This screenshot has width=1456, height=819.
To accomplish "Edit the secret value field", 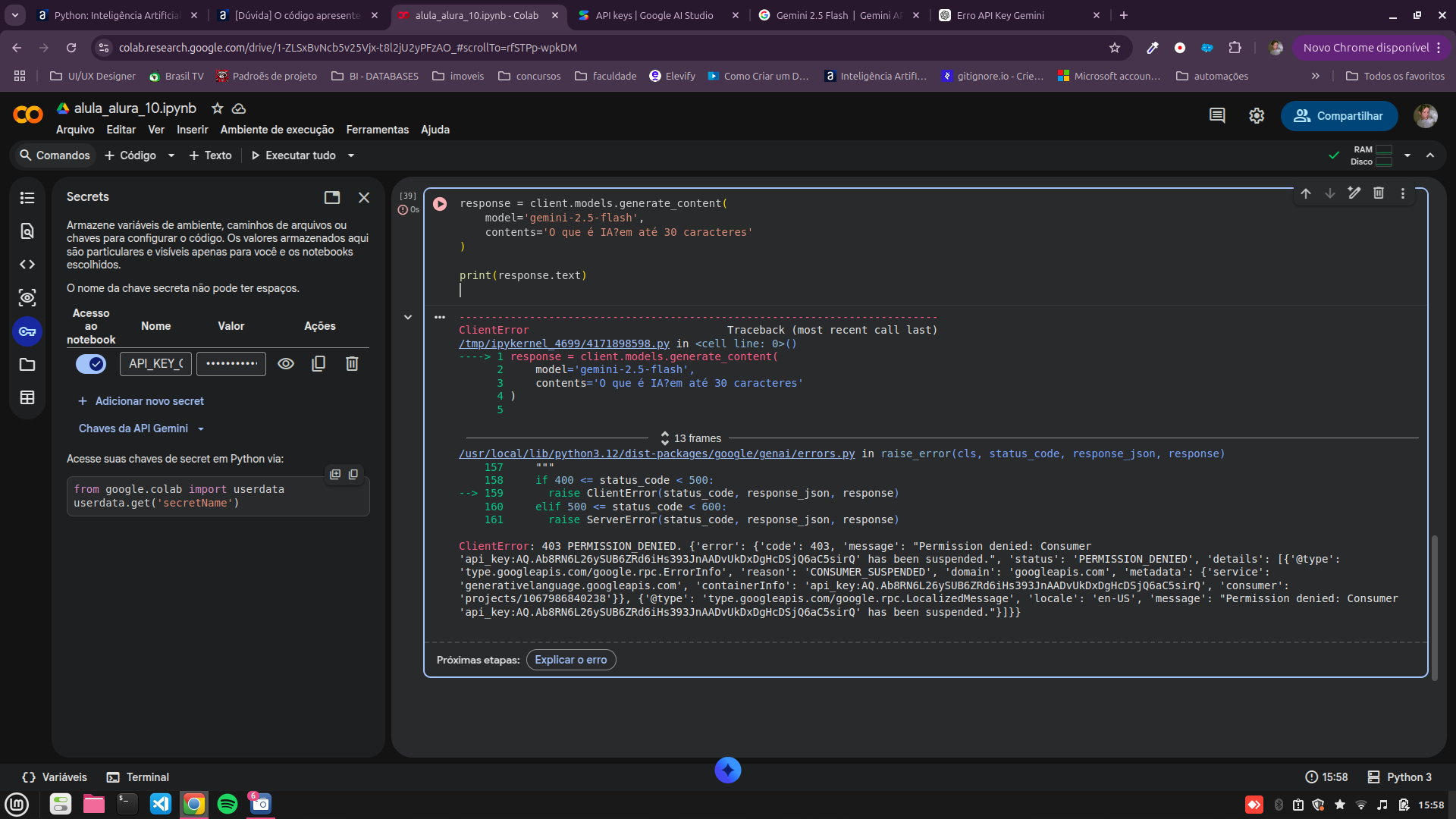I will coord(231,364).
